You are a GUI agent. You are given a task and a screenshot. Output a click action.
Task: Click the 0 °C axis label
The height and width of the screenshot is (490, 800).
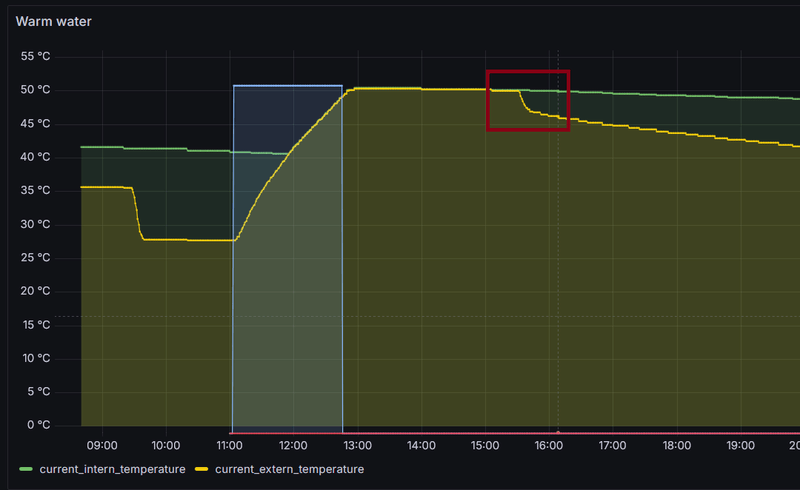click(39, 425)
